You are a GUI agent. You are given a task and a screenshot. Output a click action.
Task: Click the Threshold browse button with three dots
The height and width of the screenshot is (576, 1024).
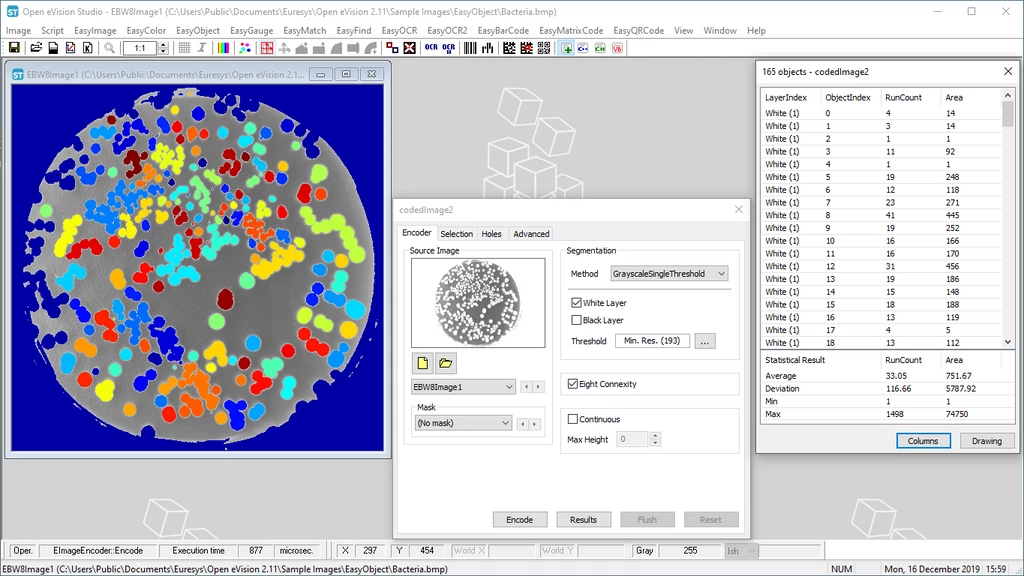[704, 340]
